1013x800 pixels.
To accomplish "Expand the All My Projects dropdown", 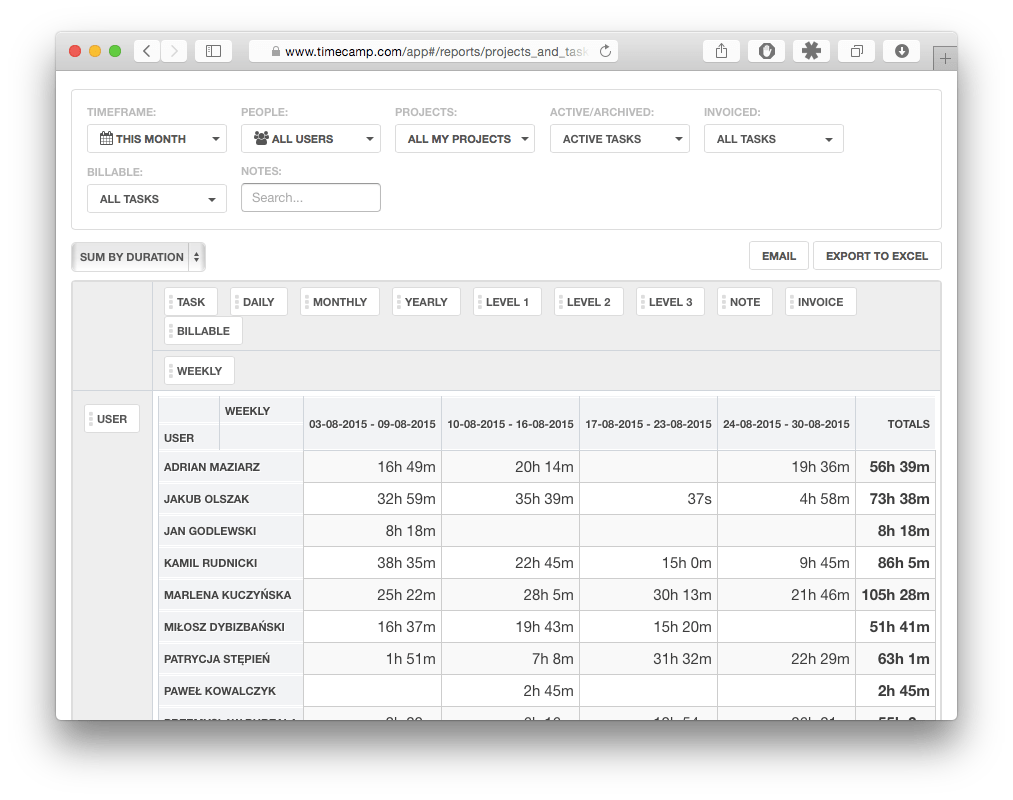I will (465, 139).
